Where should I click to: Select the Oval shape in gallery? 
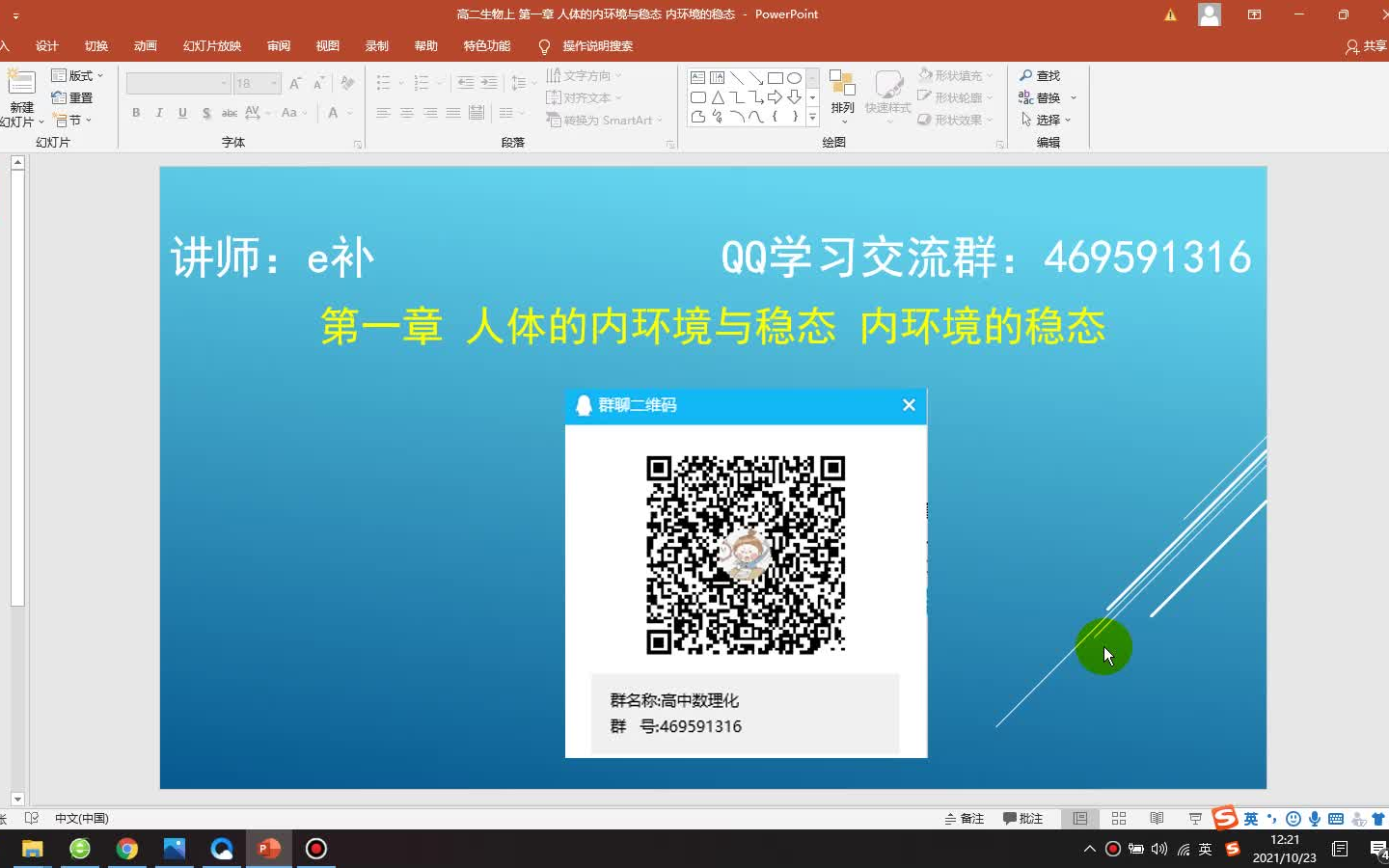[x=794, y=78]
